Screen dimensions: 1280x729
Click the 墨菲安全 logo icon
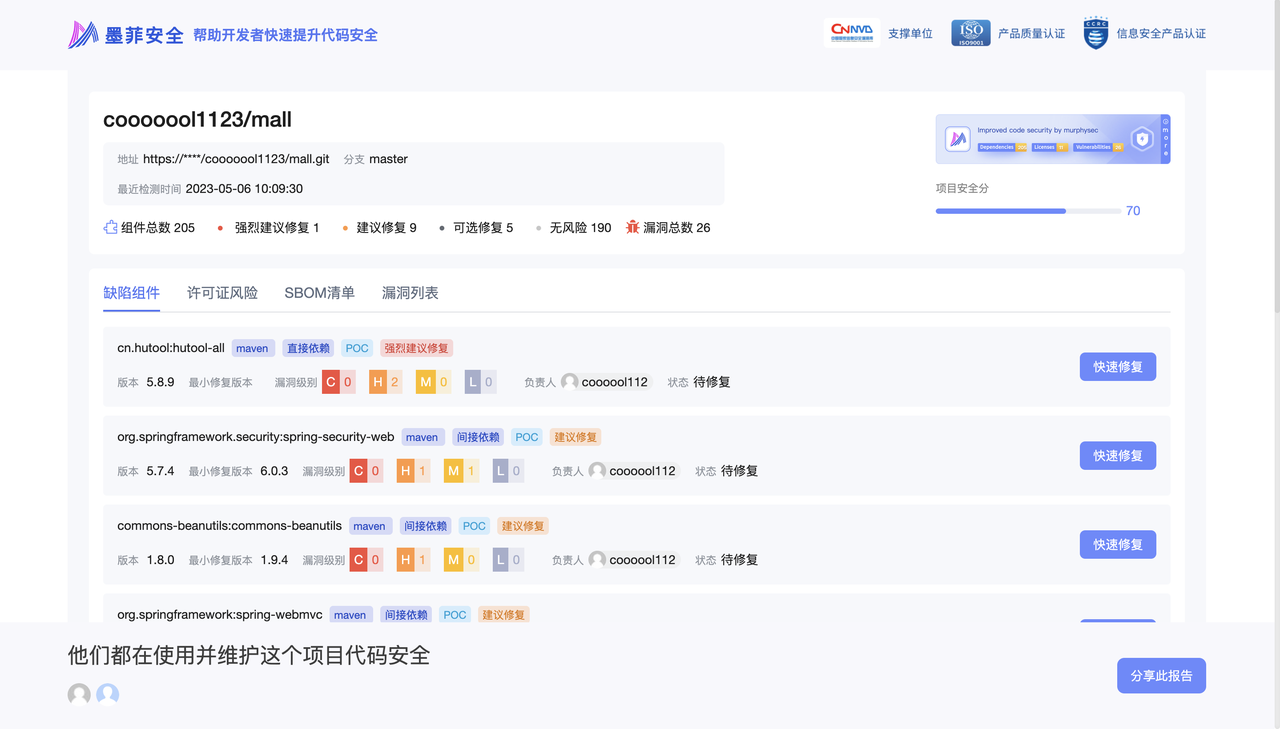83,35
